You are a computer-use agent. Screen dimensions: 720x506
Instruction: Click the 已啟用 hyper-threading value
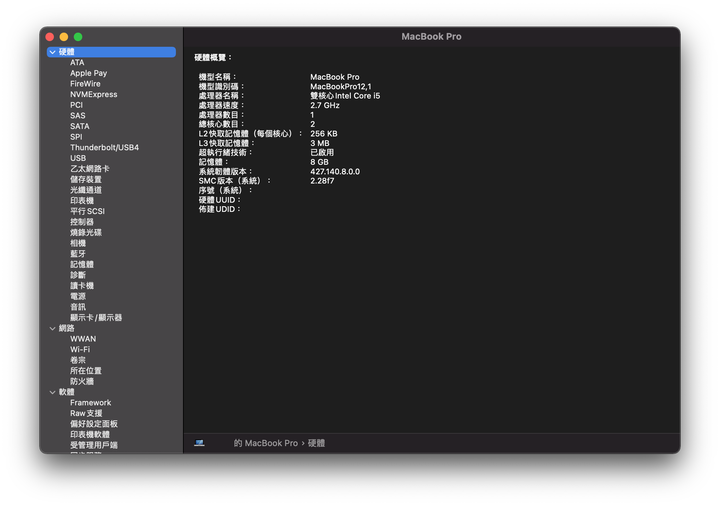tap(322, 152)
